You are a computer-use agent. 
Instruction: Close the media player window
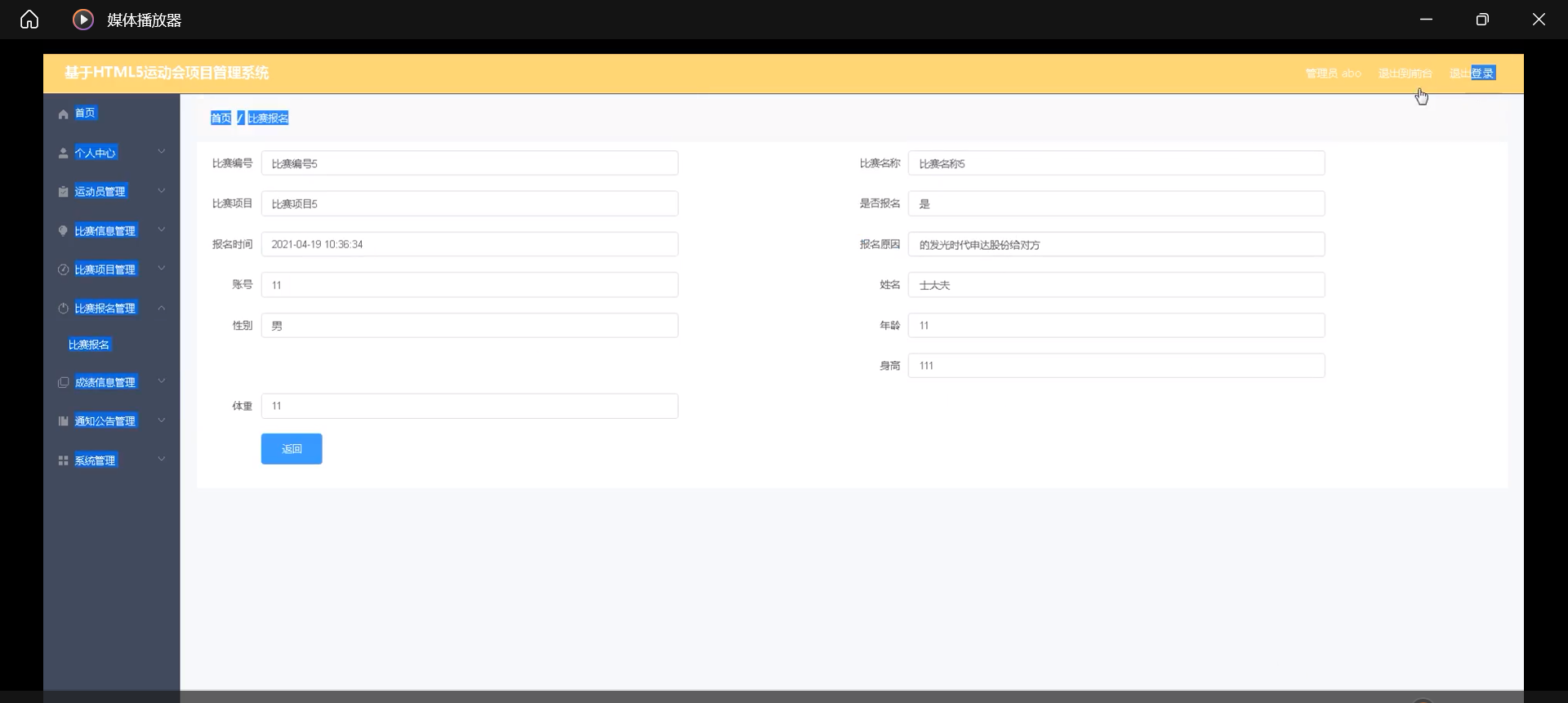[x=1539, y=20]
